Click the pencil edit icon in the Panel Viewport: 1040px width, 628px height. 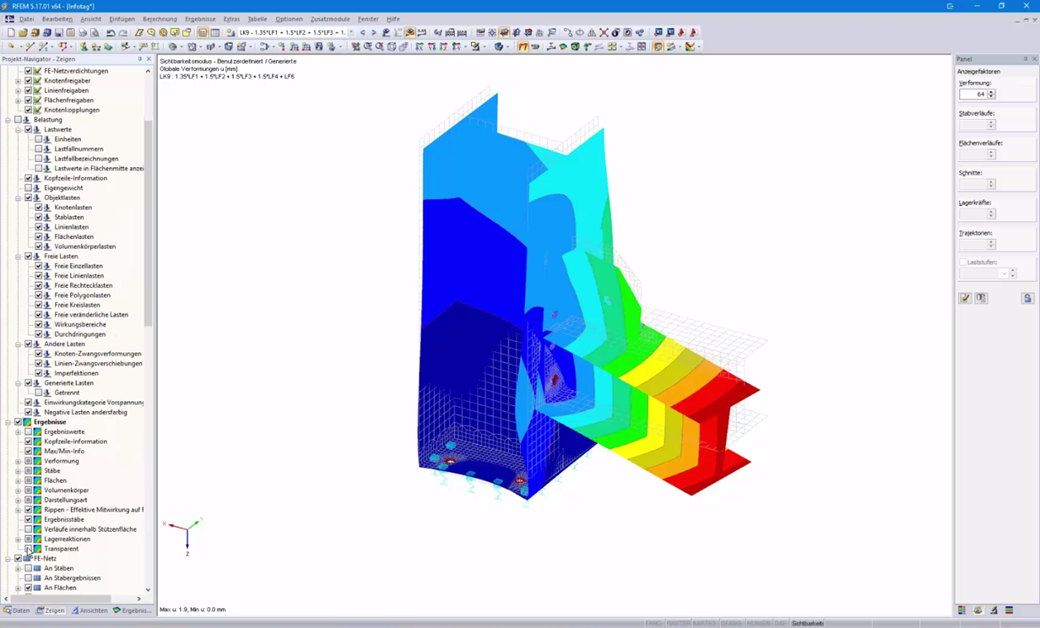[x=964, y=299]
